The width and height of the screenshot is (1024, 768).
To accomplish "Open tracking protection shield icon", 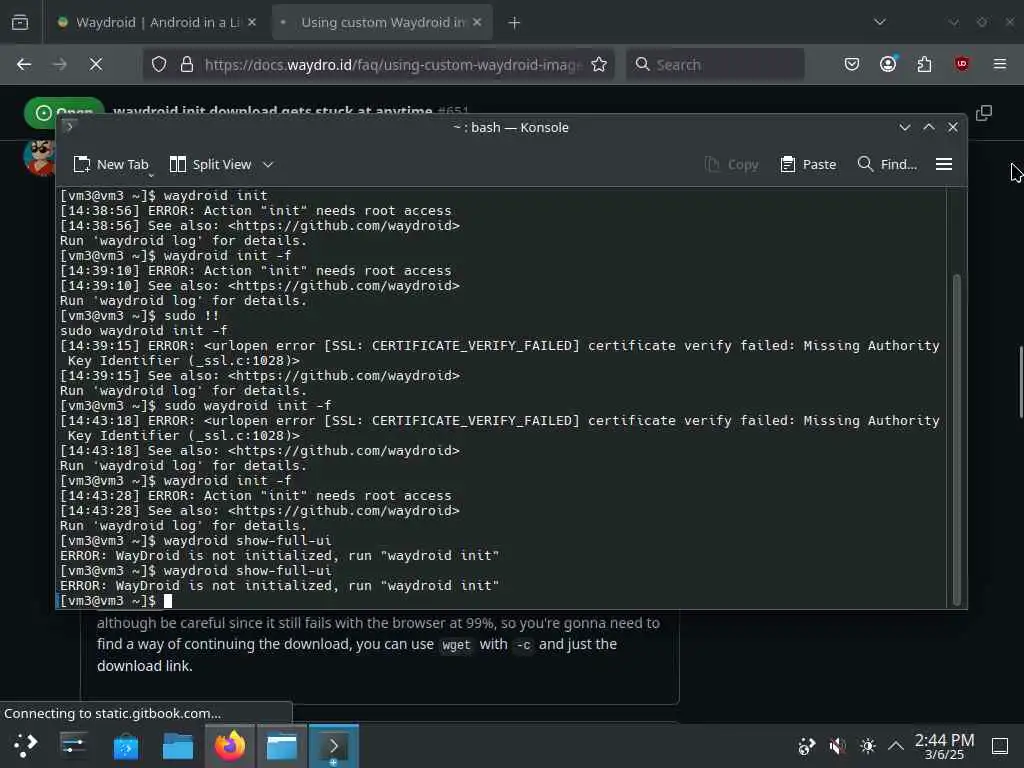I will (x=159, y=64).
